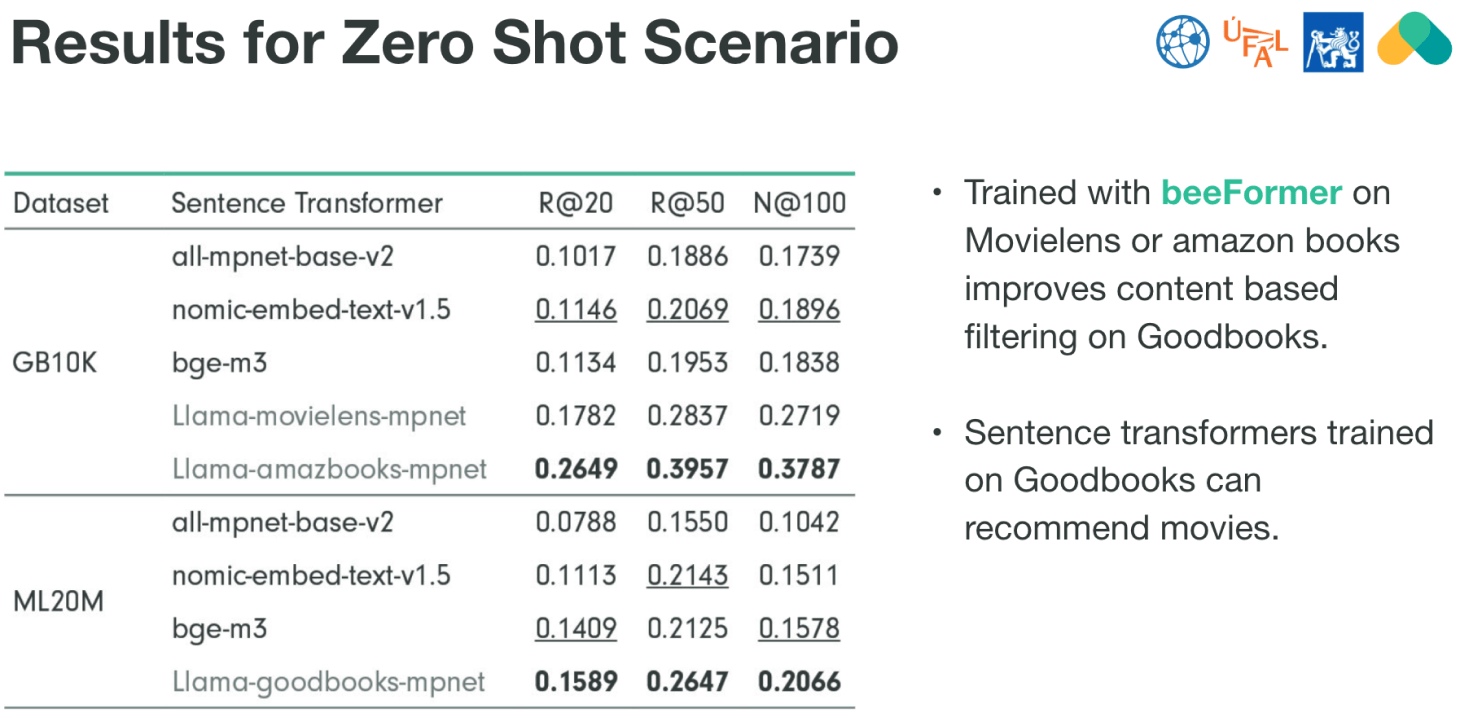Click the bold 0.2066 N@100 value
The width and height of the screenshot is (1460, 718).
799,682
